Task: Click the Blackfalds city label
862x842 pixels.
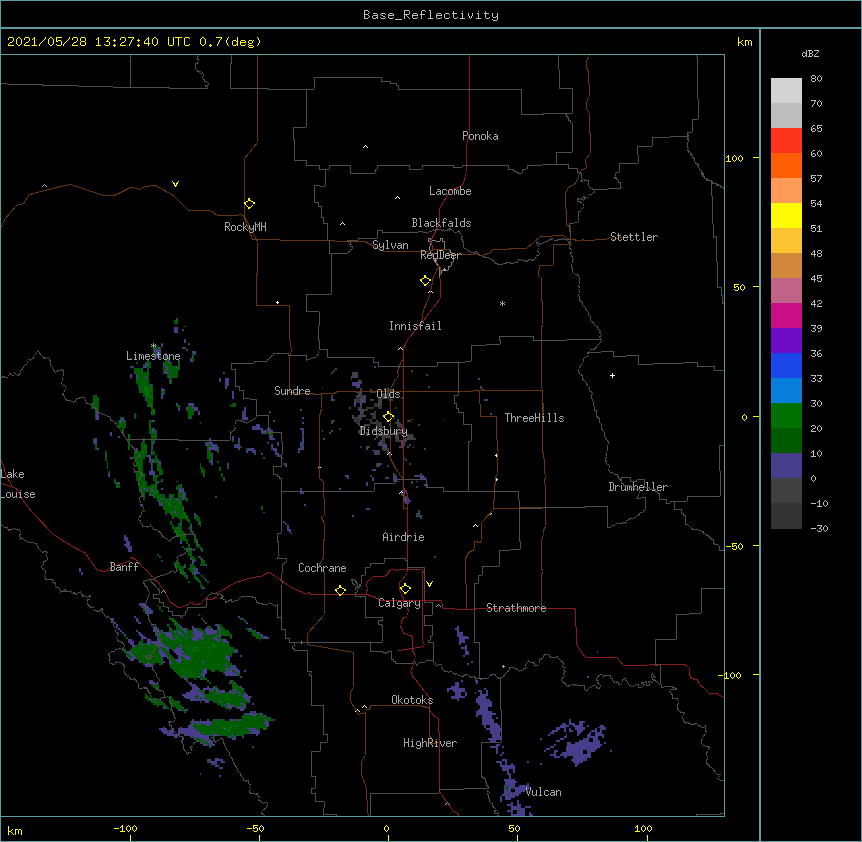Action: tap(441, 223)
